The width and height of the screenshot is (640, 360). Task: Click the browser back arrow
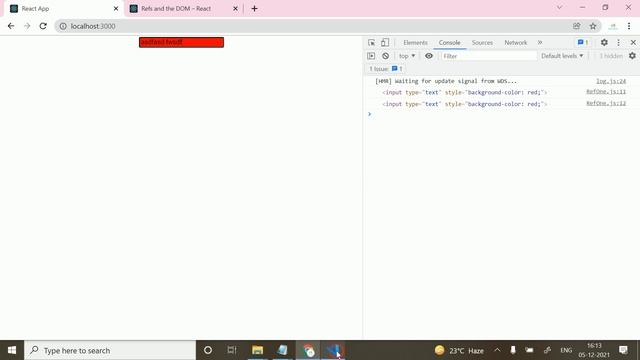pyautogui.click(x=11, y=26)
